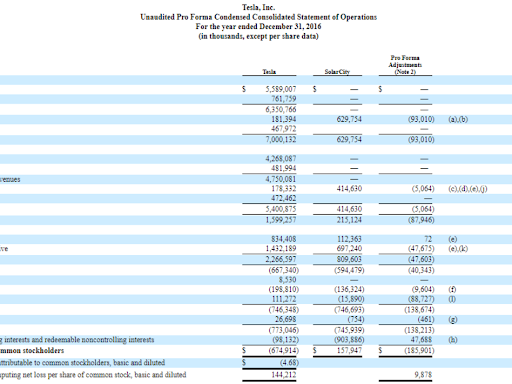The image size is (512, 384).
Task: Click the value 4,750,081
Action: [x=281, y=179]
